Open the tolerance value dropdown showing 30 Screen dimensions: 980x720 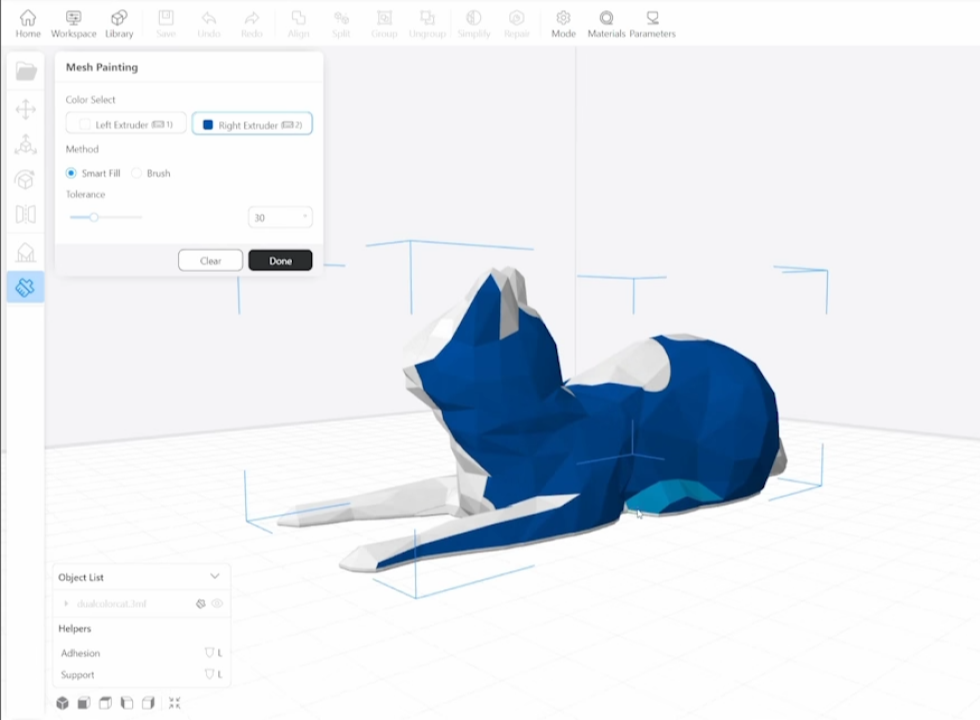pos(279,217)
